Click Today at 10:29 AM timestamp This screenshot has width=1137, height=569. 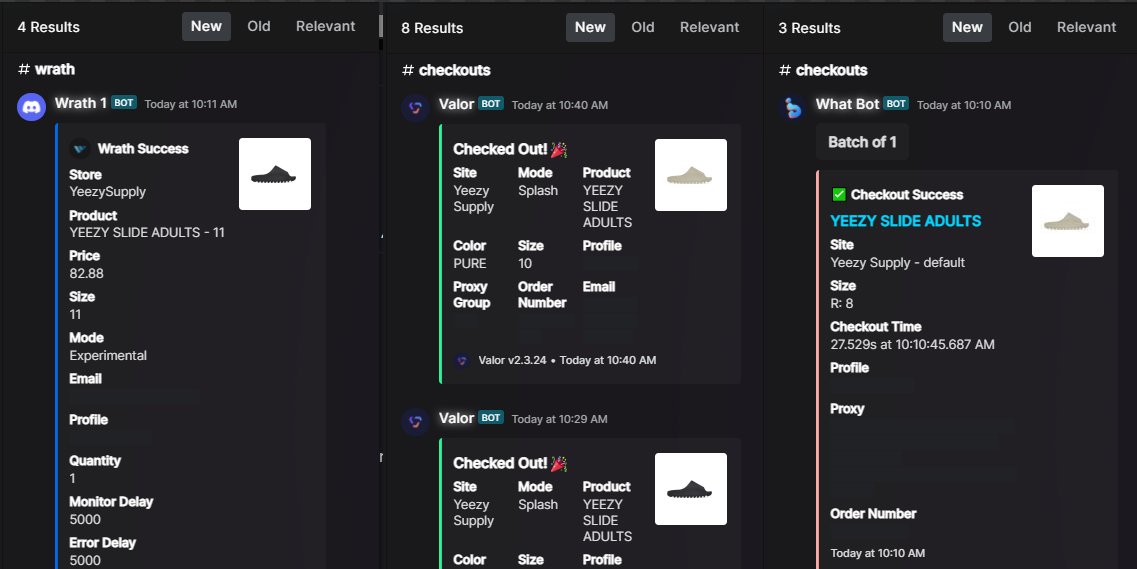click(x=560, y=419)
